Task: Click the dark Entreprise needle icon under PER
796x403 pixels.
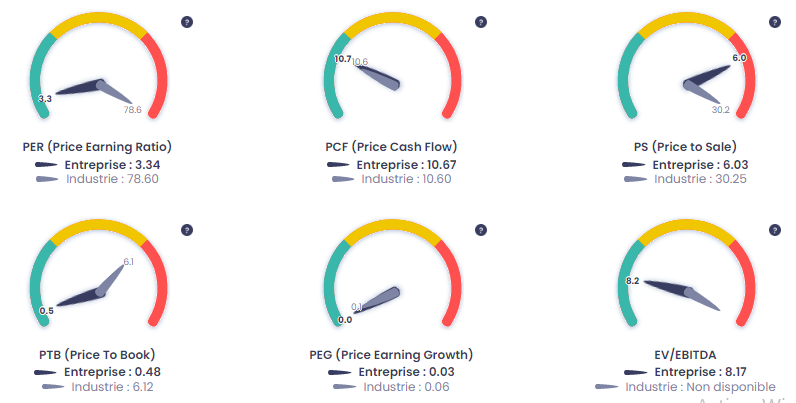Action: click(x=46, y=164)
